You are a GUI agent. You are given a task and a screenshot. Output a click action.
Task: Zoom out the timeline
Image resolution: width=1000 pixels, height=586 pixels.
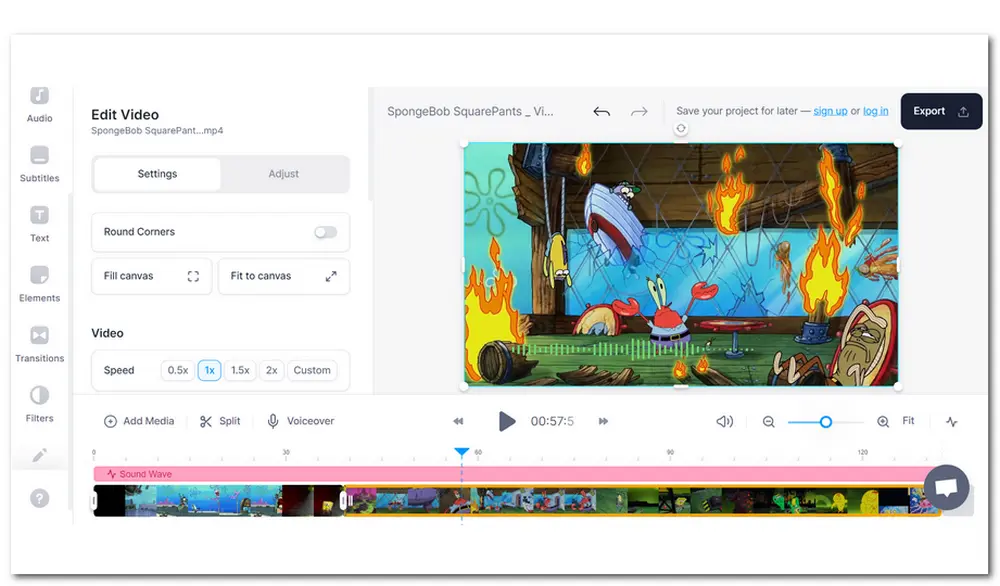coord(768,421)
